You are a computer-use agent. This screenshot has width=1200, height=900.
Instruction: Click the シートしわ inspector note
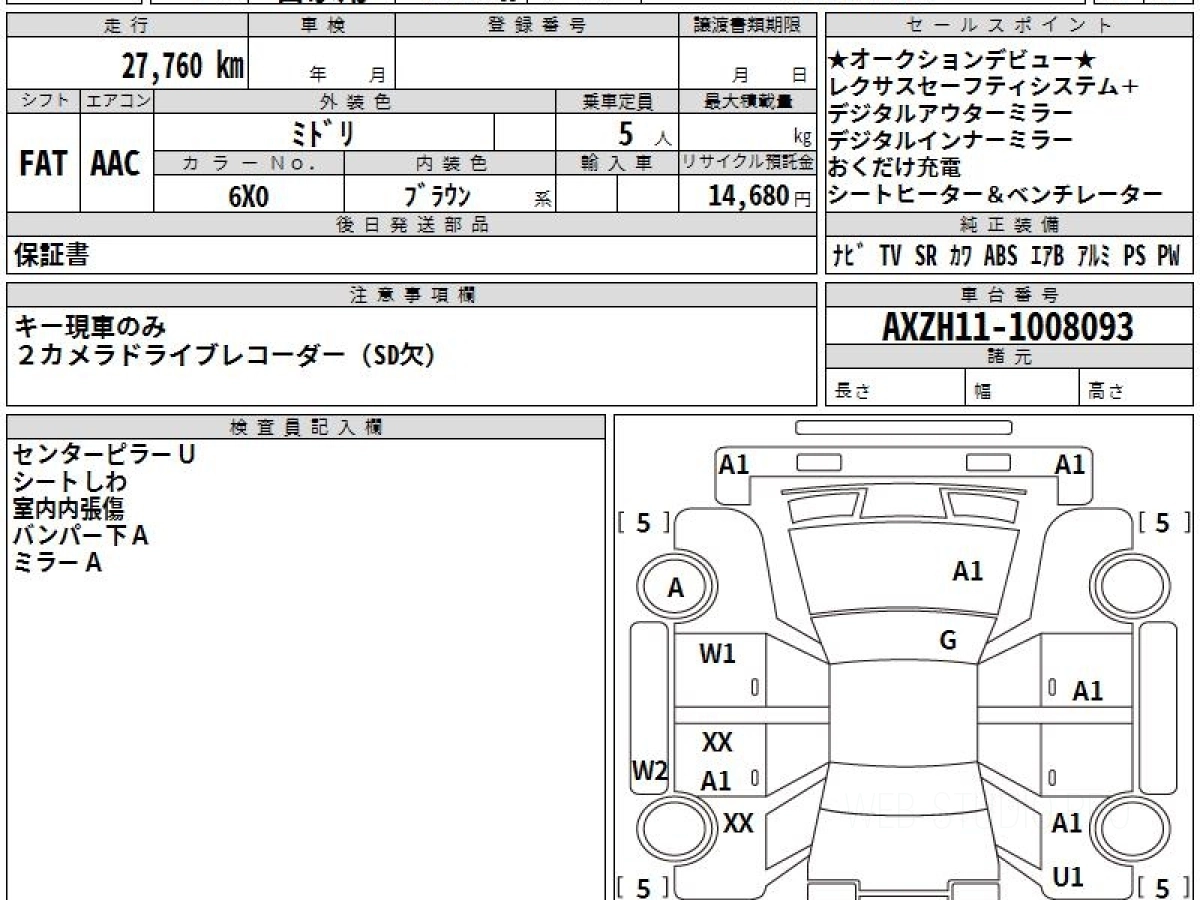(70, 482)
